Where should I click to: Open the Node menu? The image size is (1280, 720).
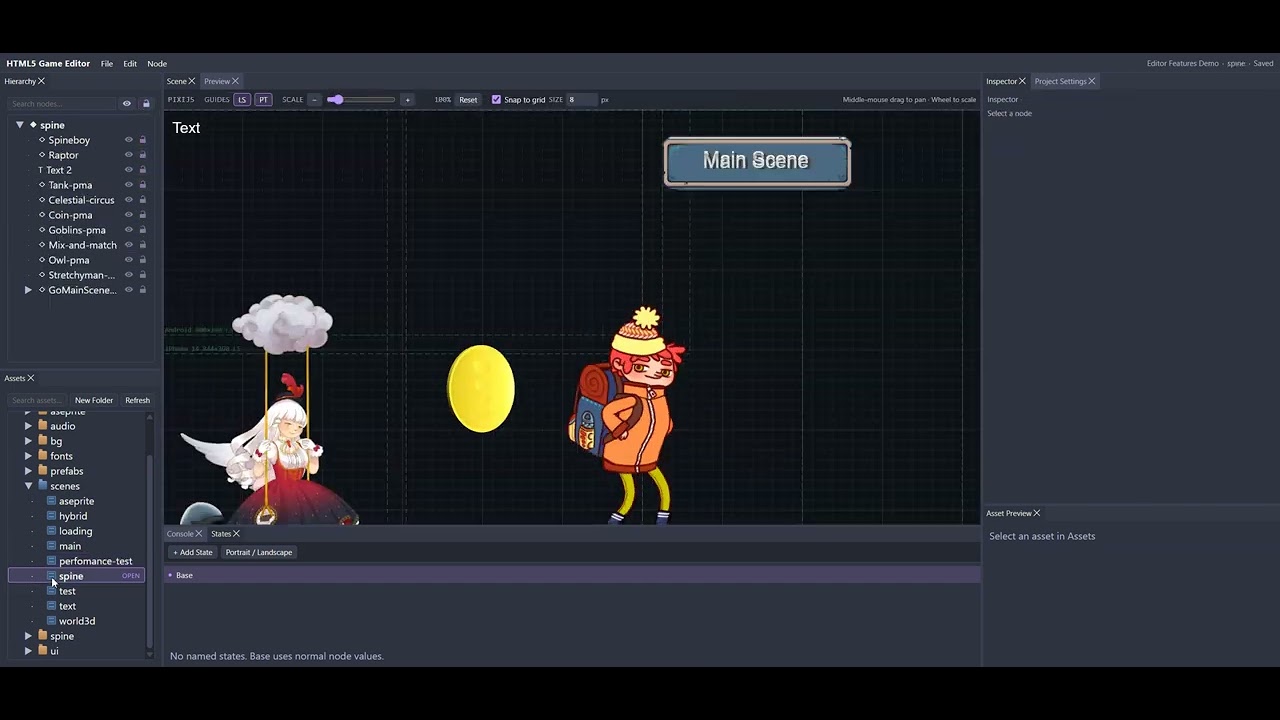[x=157, y=64]
